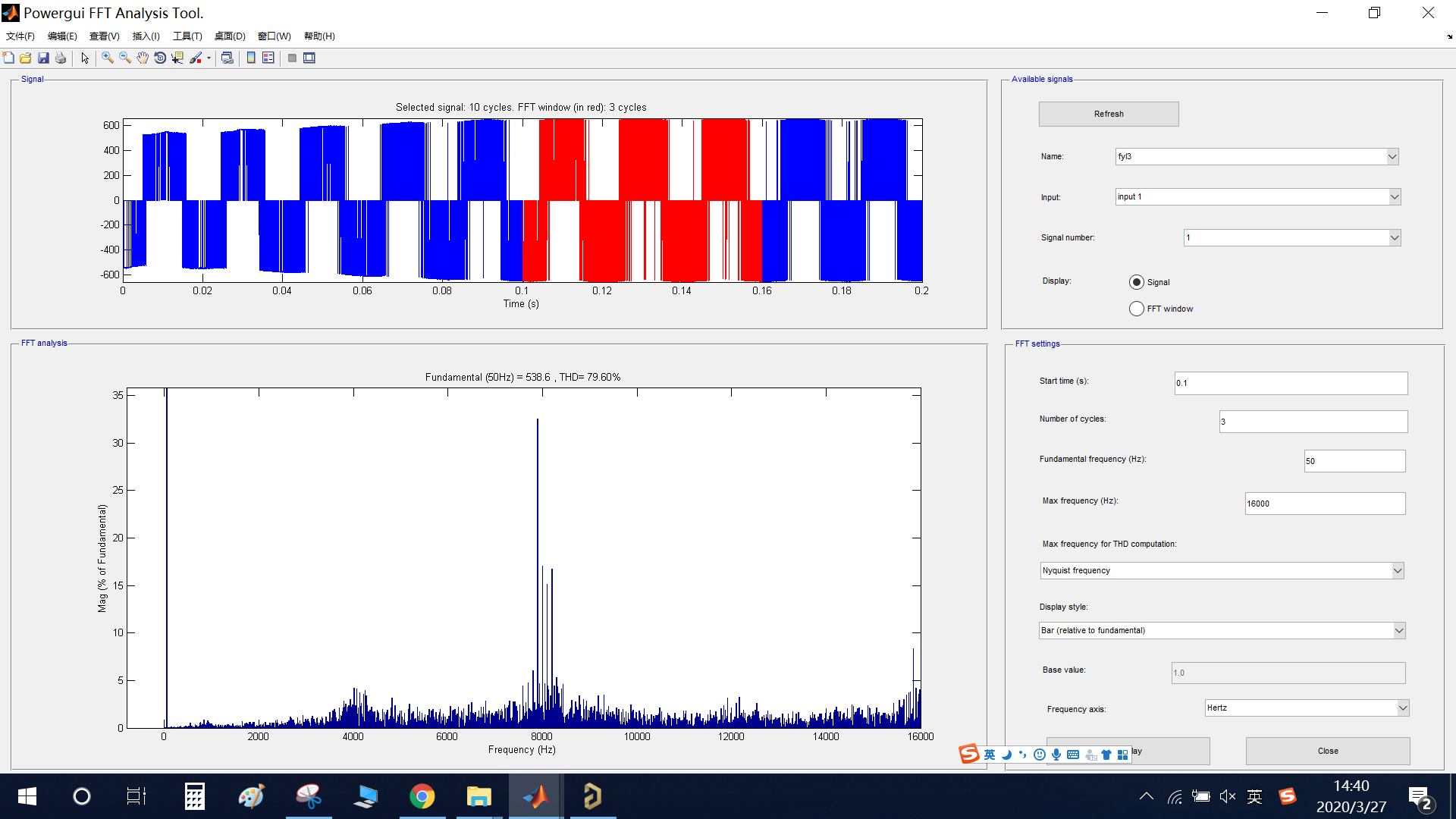Insert colorbar using toolbar icon
This screenshot has width=1456, height=819.
coord(251,58)
